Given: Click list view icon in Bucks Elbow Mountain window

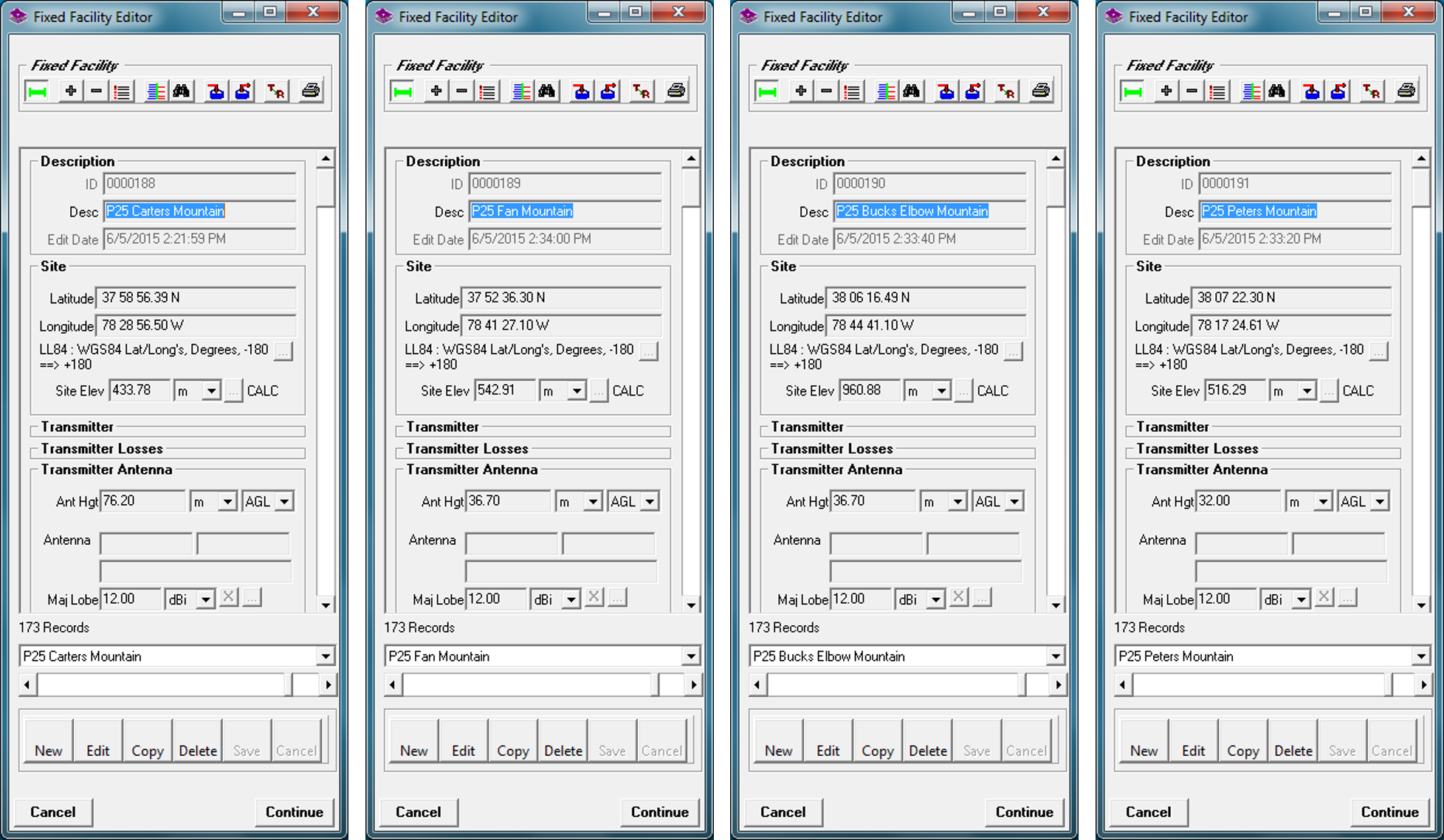Looking at the screenshot, I should click(x=852, y=92).
